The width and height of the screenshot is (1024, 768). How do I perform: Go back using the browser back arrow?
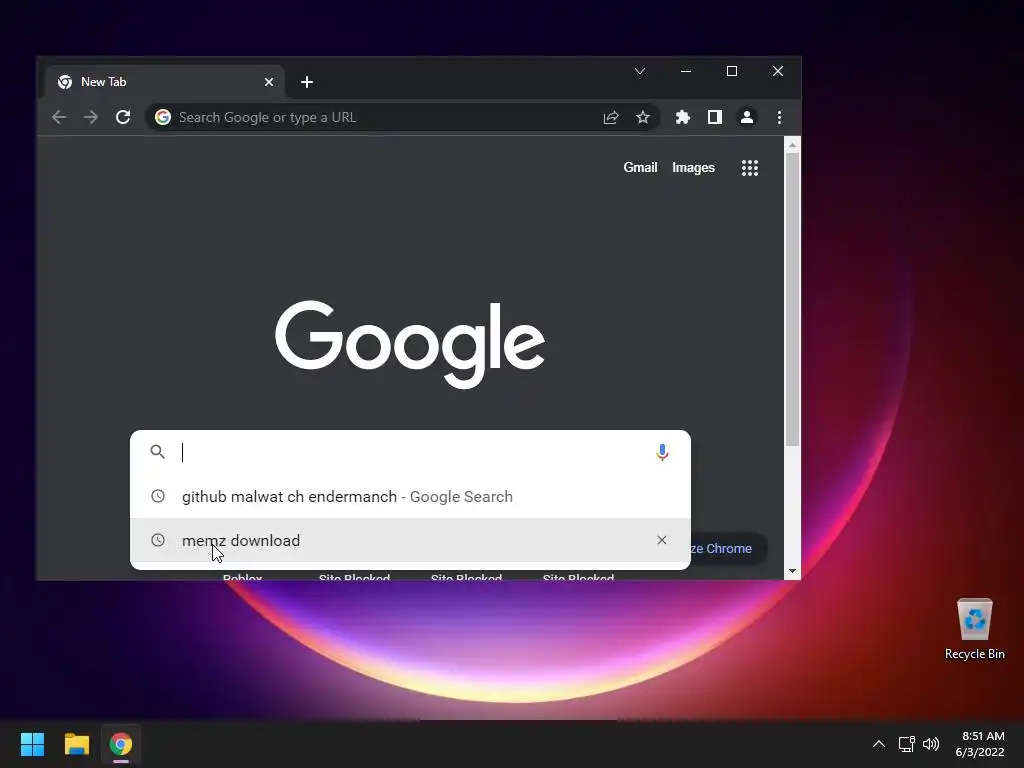(59, 118)
